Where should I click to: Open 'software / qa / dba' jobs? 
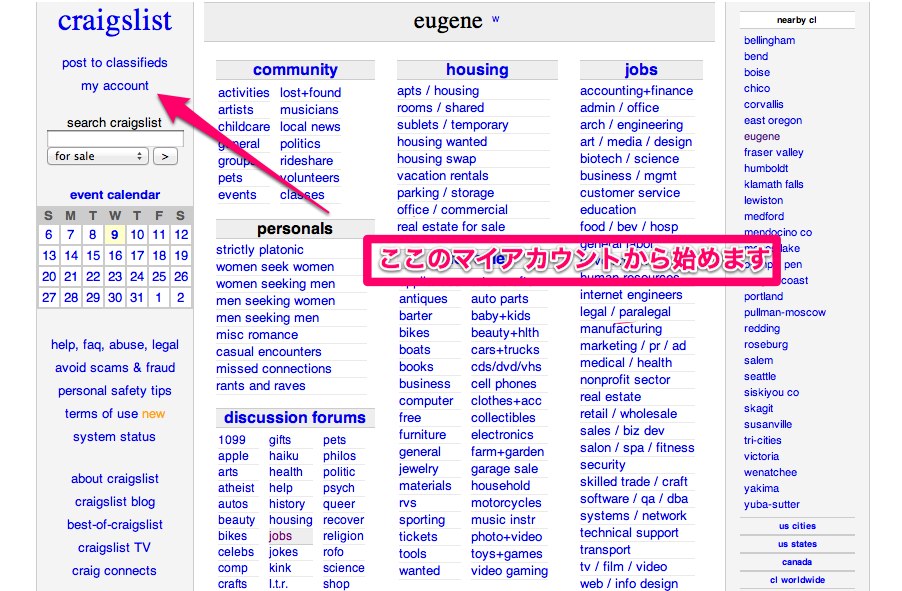click(634, 499)
